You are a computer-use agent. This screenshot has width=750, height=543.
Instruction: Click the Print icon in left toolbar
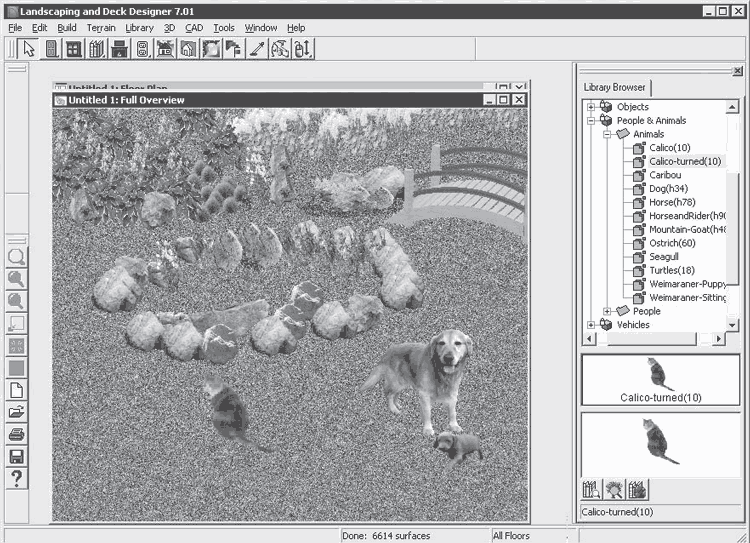point(16,434)
